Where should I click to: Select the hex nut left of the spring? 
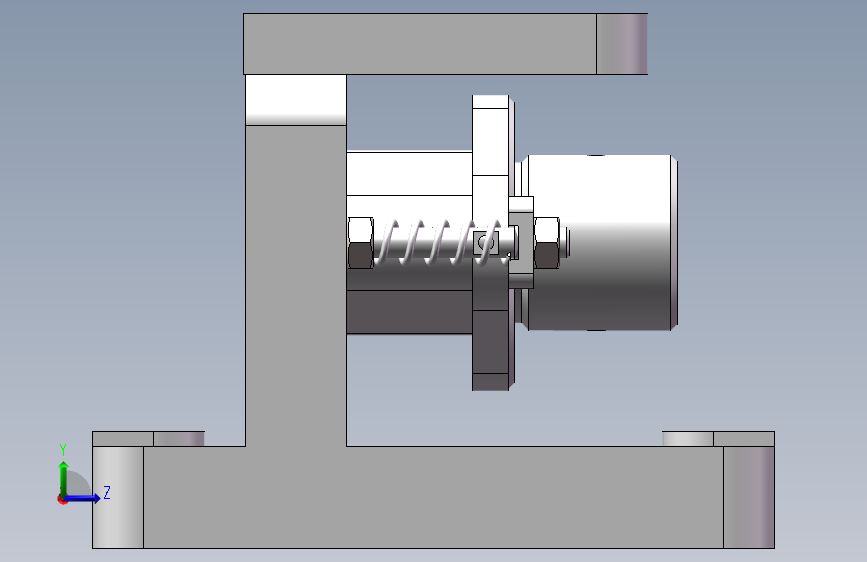361,243
